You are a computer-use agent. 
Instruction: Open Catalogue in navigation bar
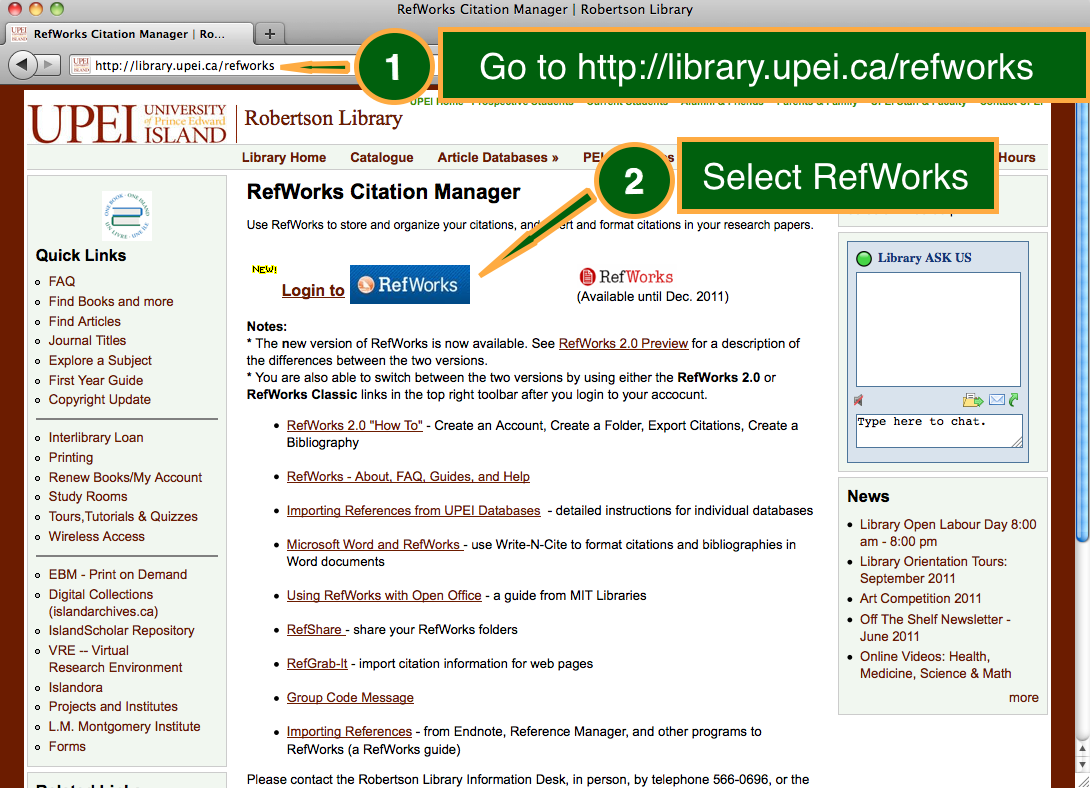click(382, 158)
